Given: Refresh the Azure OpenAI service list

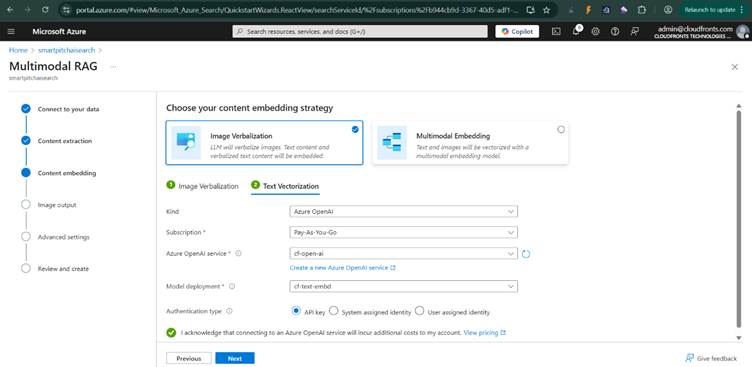Looking at the screenshot, I should tap(526, 254).
